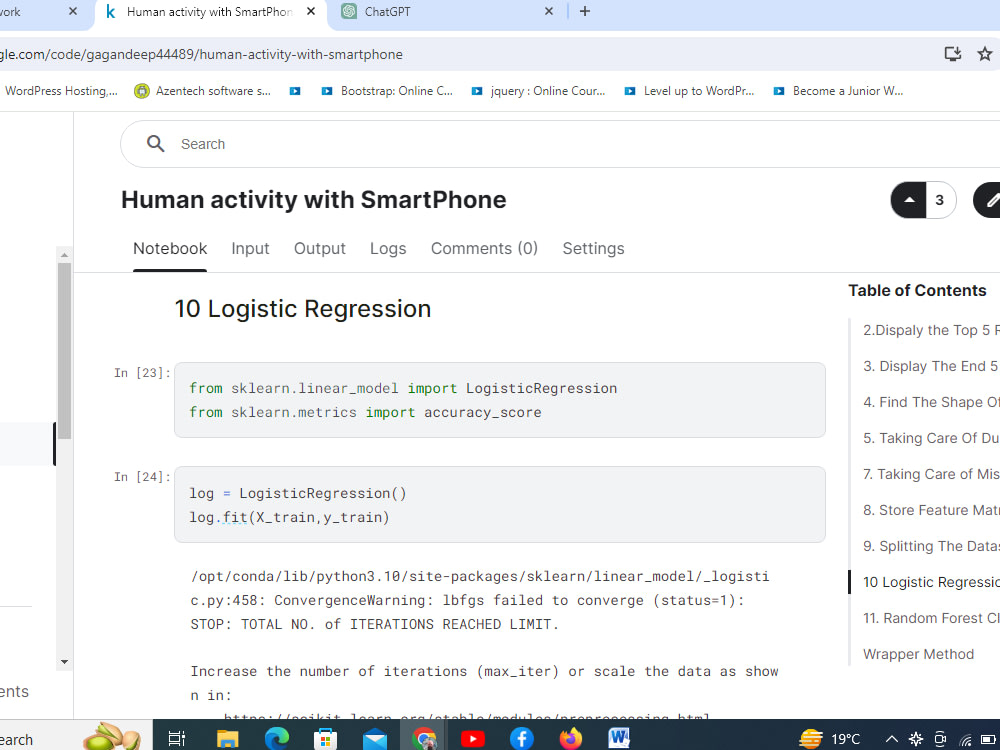Image resolution: width=1000 pixels, height=750 pixels.
Task: Open YouTube from the taskbar
Action: (x=473, y=738)
